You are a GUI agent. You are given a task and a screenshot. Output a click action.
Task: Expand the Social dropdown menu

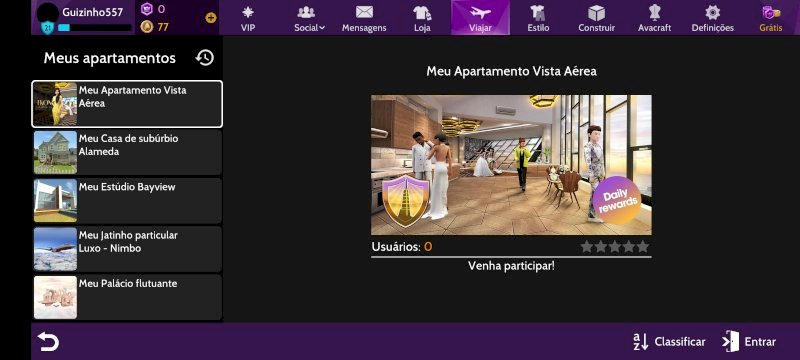click(309, 18)
